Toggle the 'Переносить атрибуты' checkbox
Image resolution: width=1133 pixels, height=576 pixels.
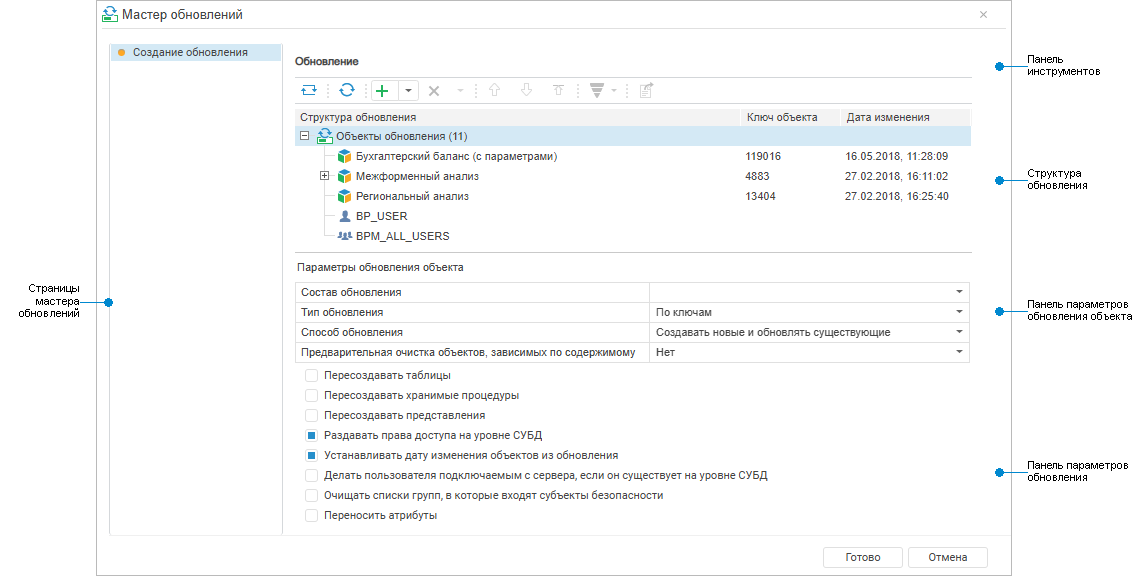tap(312, 516)
